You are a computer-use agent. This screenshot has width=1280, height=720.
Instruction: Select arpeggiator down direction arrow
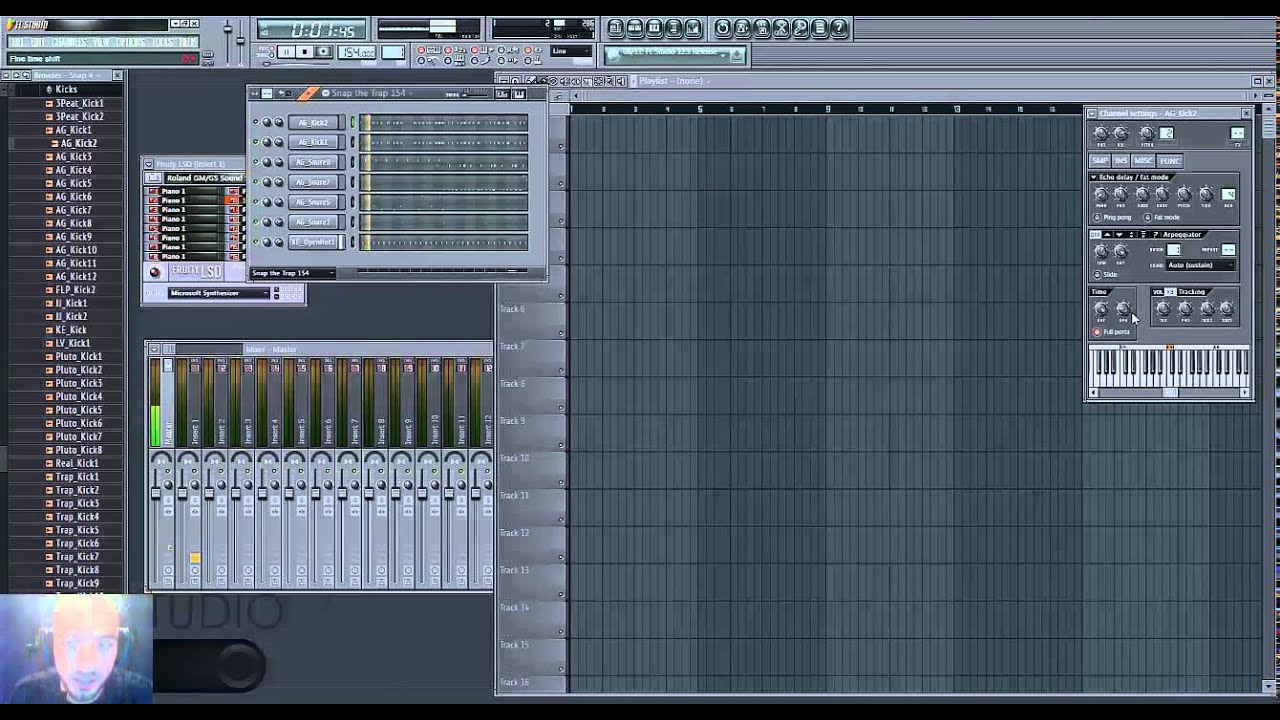click(x=1119, y=235)
